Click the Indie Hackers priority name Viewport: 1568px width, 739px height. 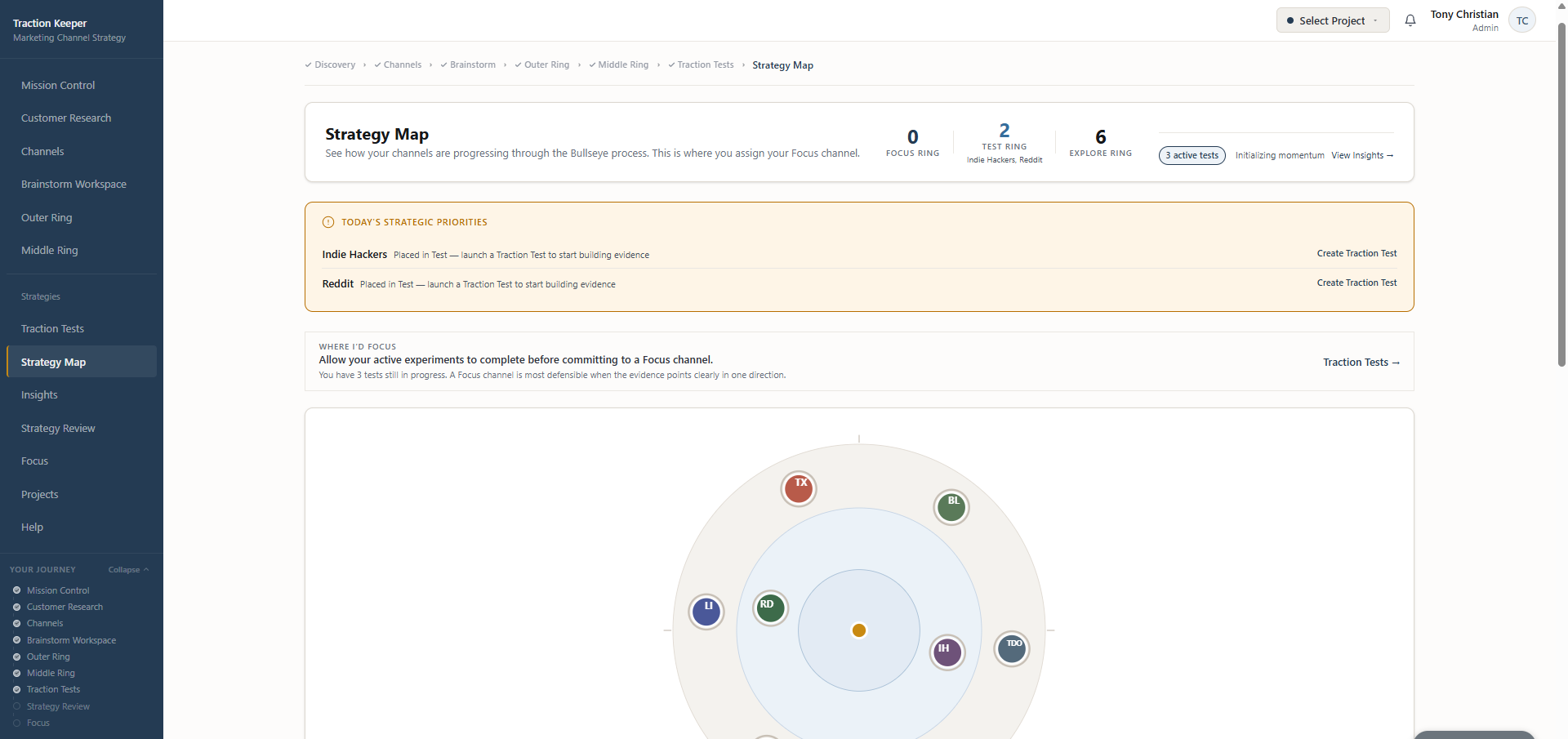[x=354, y=255]
